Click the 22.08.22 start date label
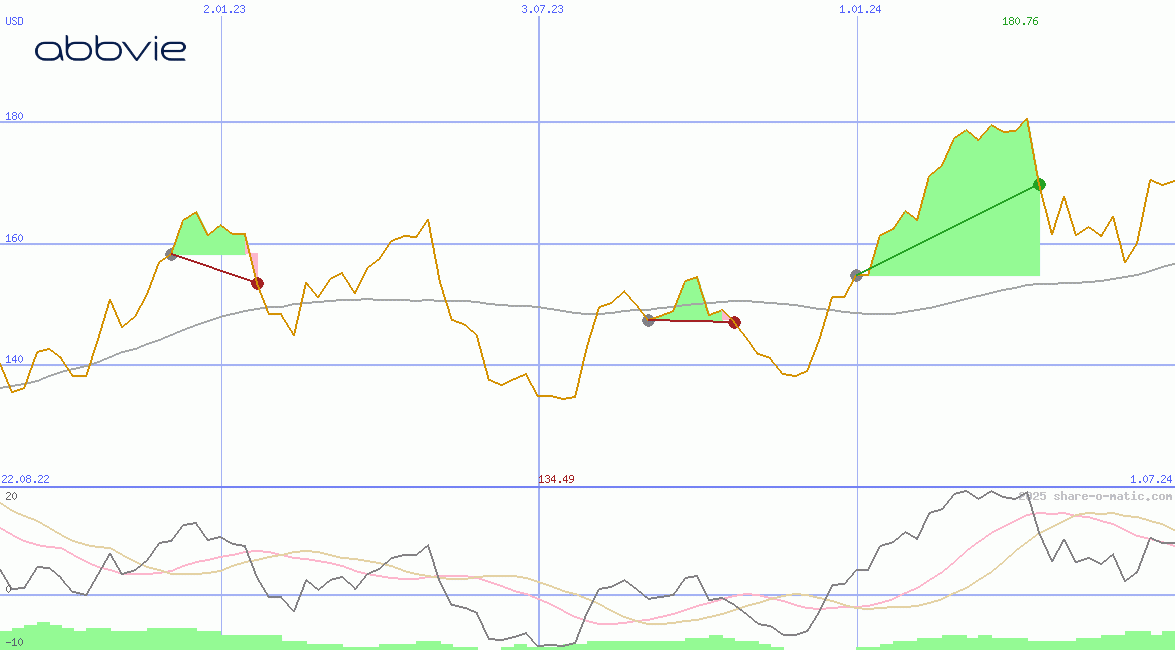This screenshot has width=1175, height=650. coord(25,479)
